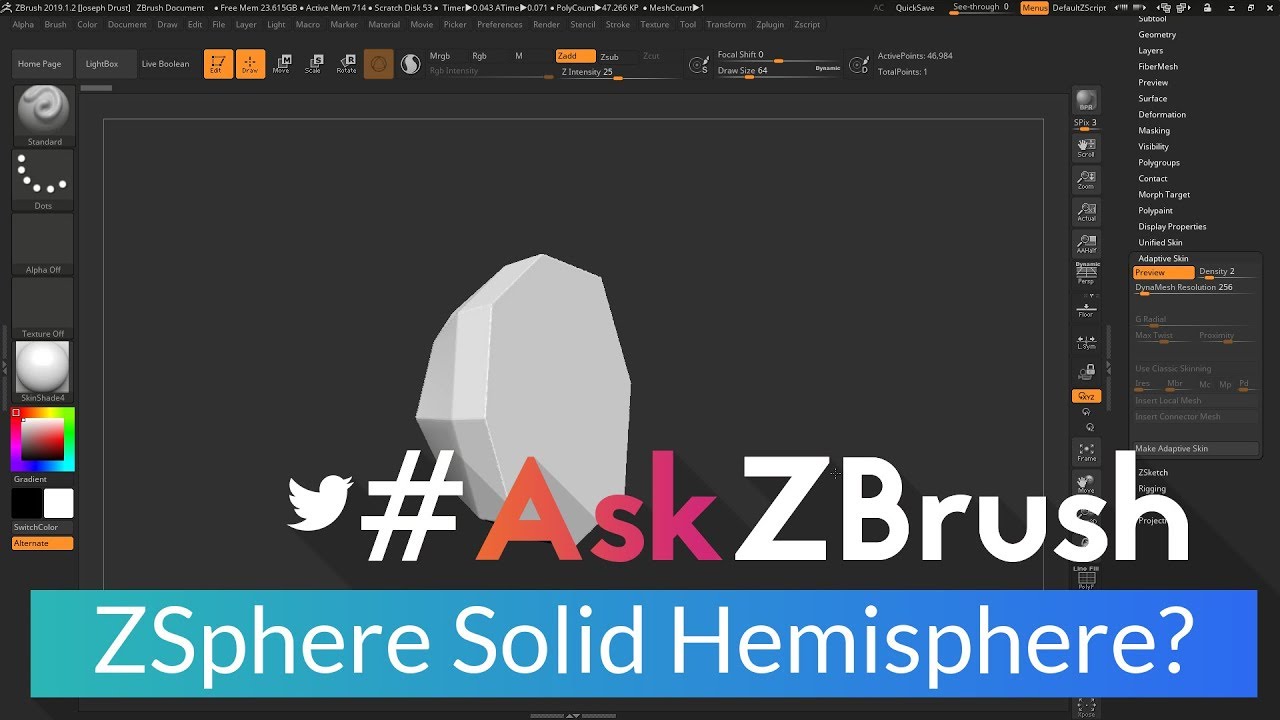
Task: Open the Material menu
Action: coord(384,24)
